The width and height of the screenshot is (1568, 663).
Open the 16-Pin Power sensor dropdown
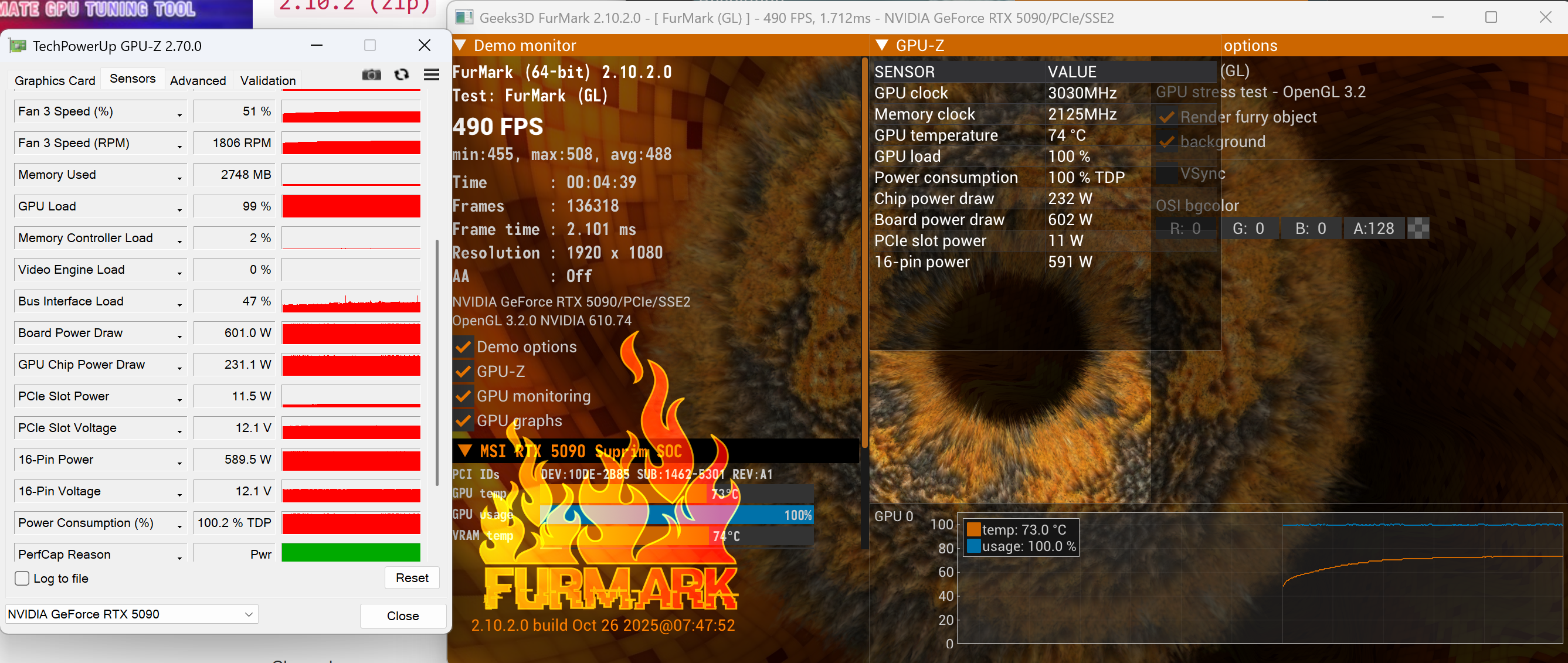(x=179, y=462)
